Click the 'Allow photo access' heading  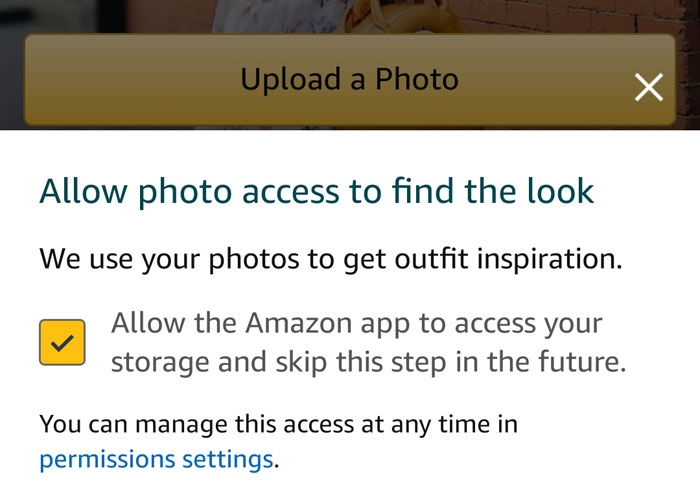click(x=316, y=190)
